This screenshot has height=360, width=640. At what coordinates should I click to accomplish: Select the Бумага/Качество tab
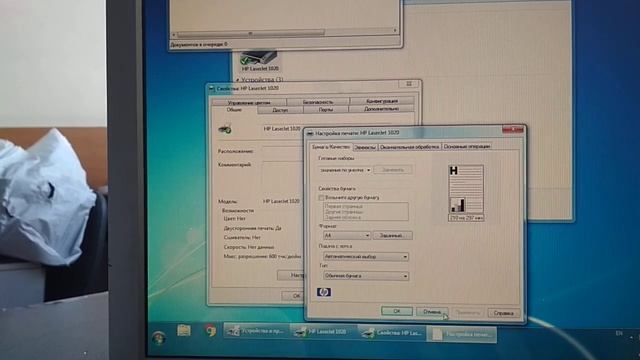[331, 147]
